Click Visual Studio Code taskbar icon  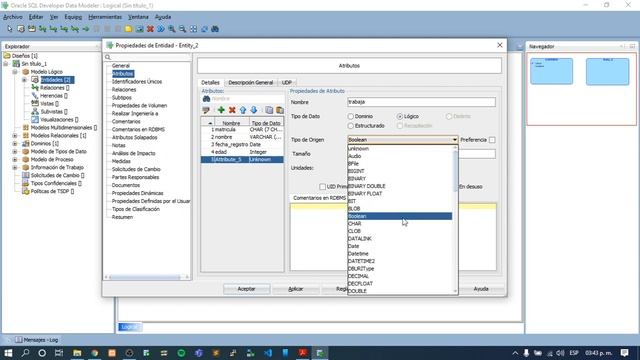click(268, 353)
